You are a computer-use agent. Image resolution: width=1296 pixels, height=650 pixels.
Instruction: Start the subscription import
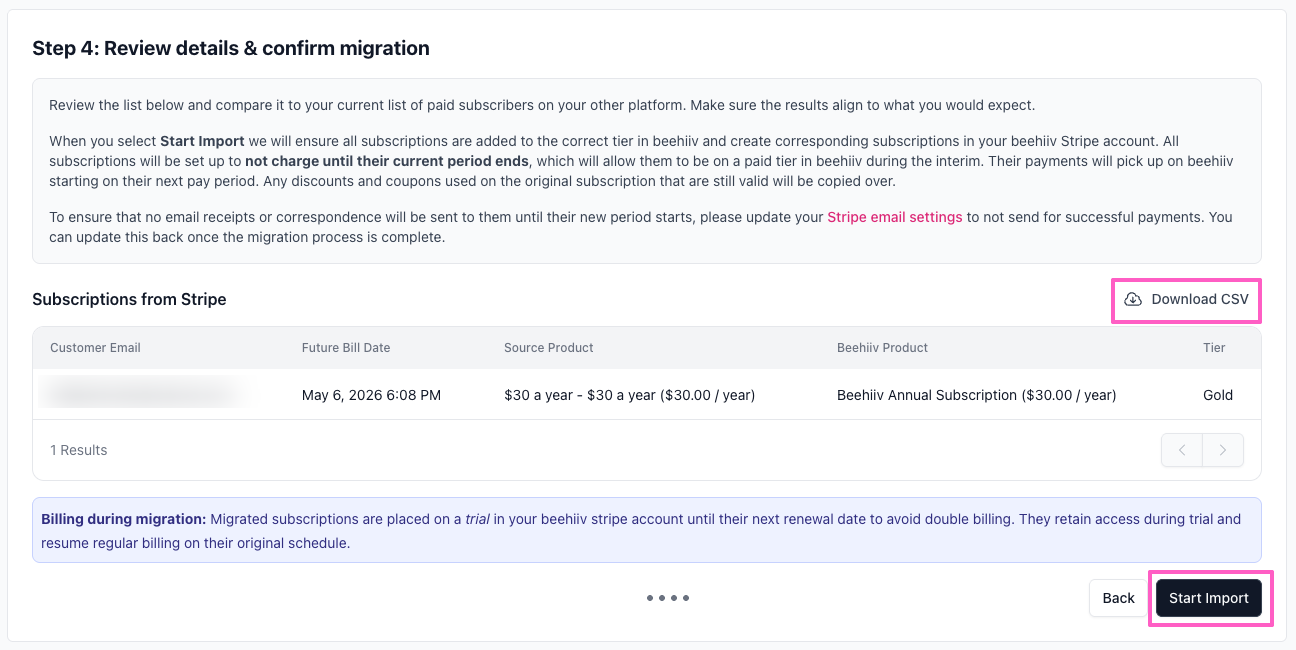[1208, 598]
